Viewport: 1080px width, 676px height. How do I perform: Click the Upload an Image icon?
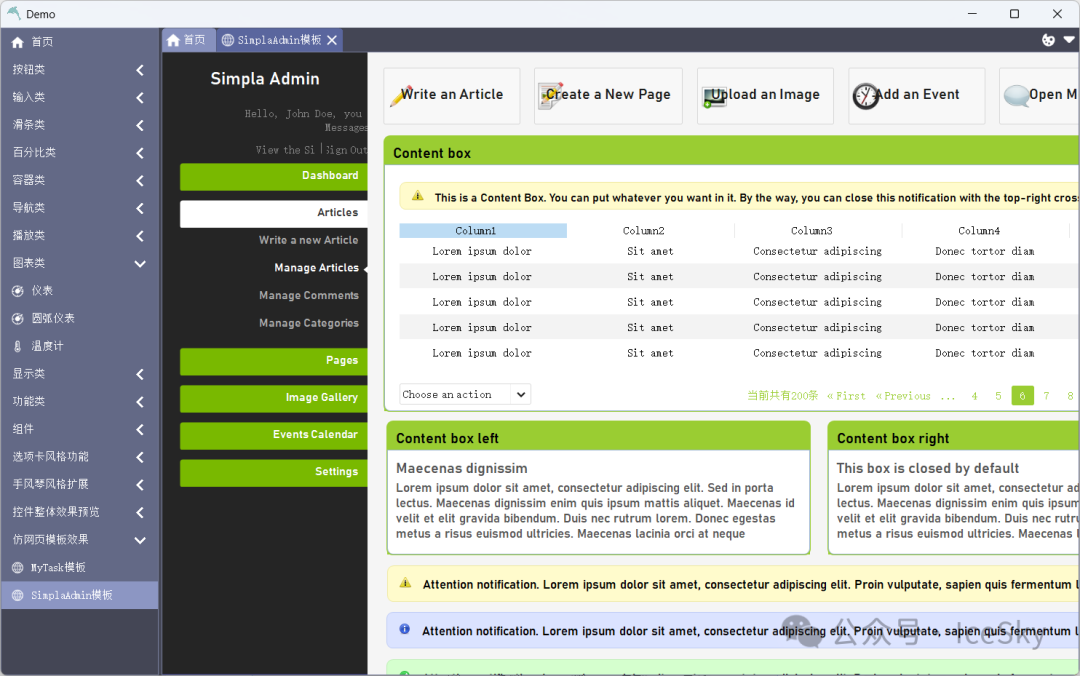[713, 96]
